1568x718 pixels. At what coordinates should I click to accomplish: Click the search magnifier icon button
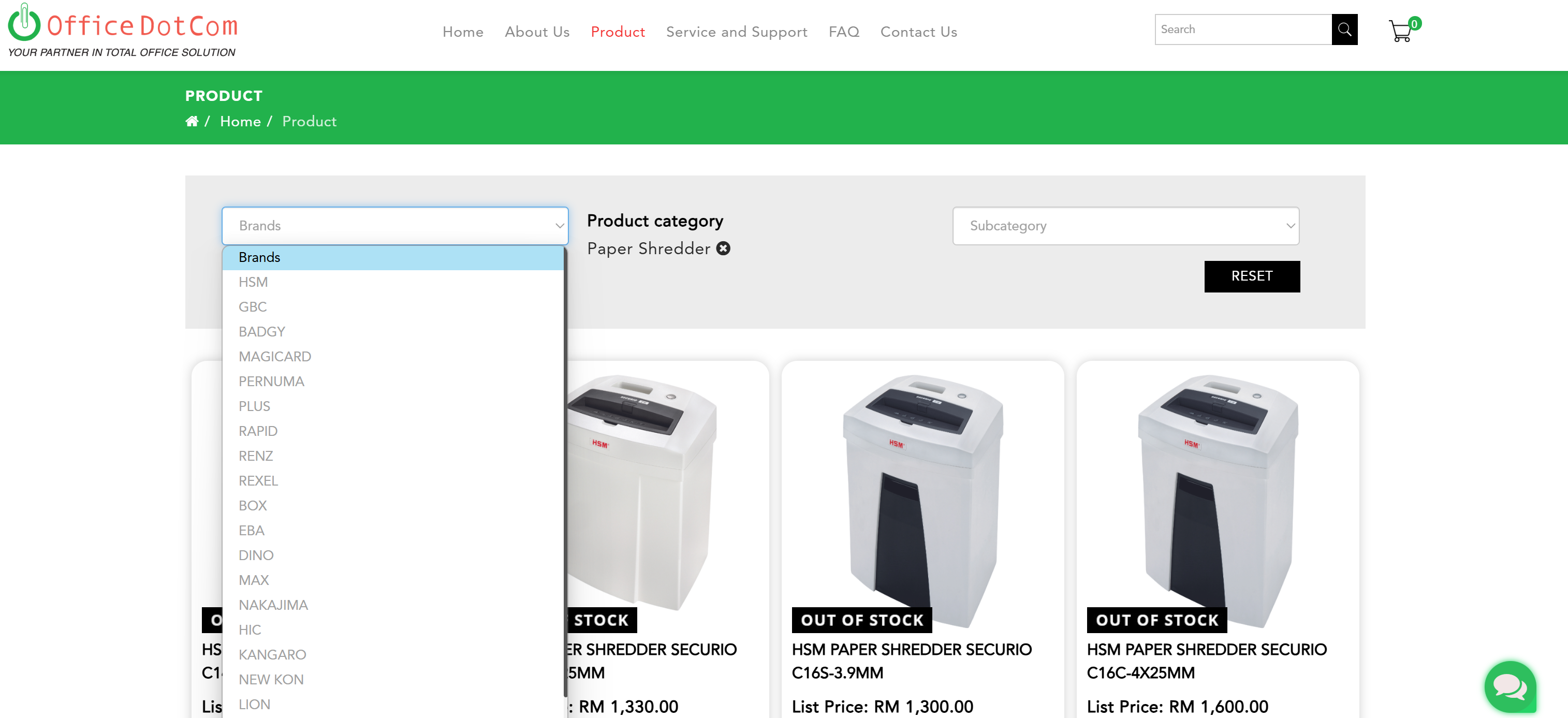point(1344,29)
